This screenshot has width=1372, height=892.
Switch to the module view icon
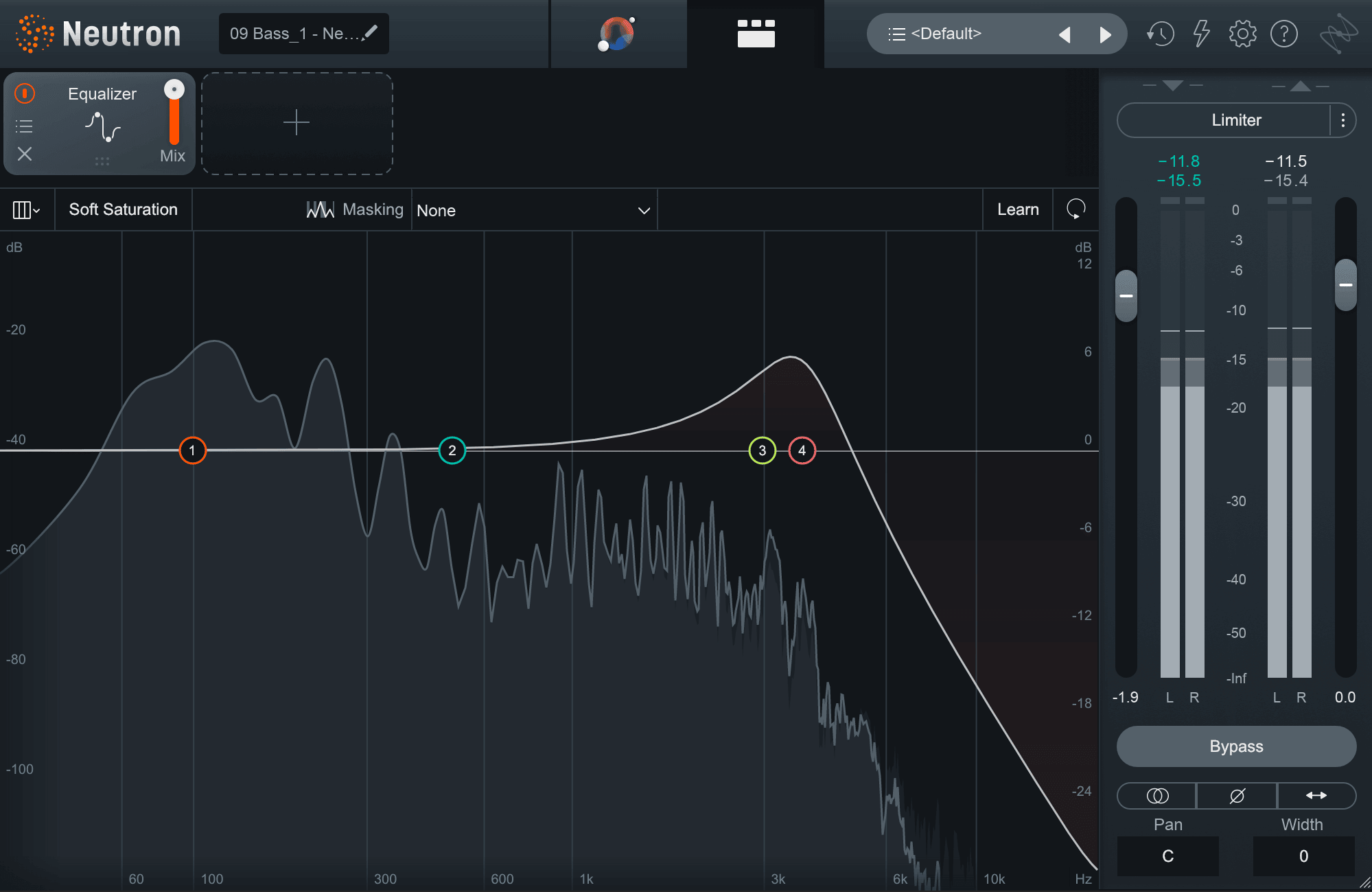tap(756, 34)
